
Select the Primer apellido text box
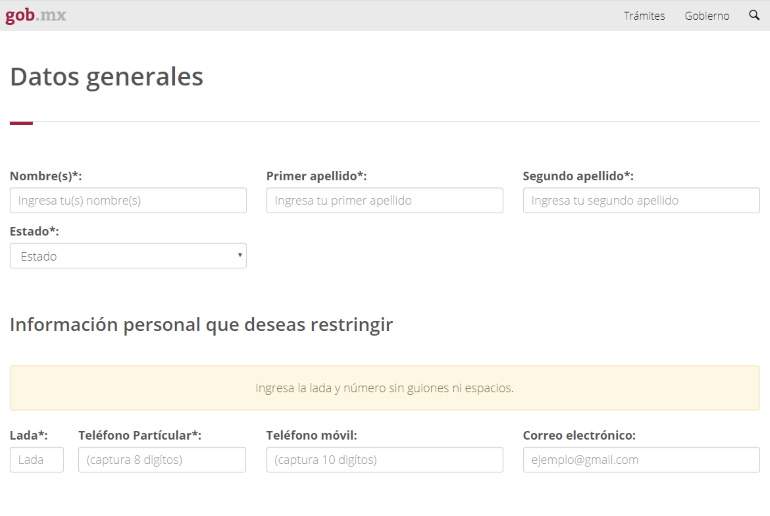pyautogui.click(x=385, y=200)
